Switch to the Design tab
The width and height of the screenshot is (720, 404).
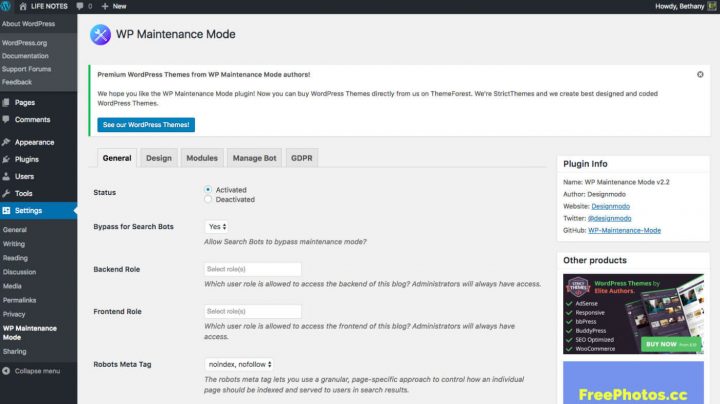[159, 158]
